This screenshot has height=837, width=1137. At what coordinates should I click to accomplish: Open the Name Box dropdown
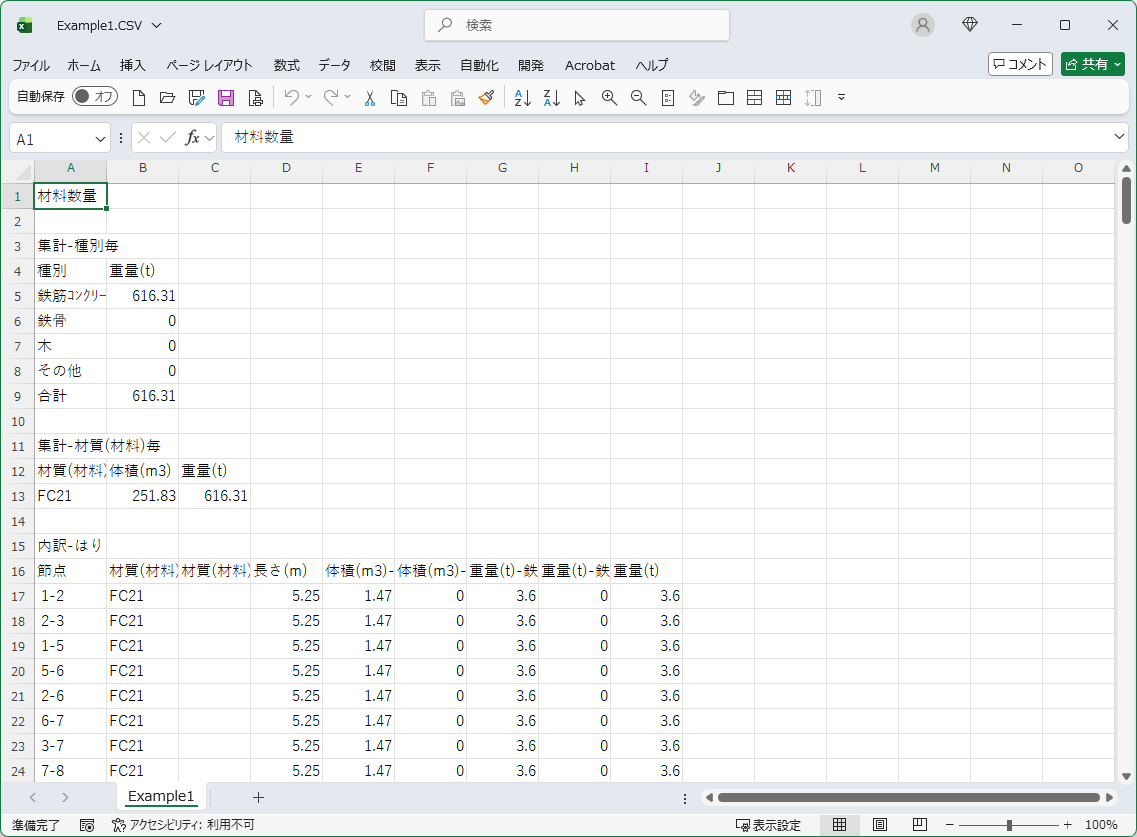[x=100, y=139]
